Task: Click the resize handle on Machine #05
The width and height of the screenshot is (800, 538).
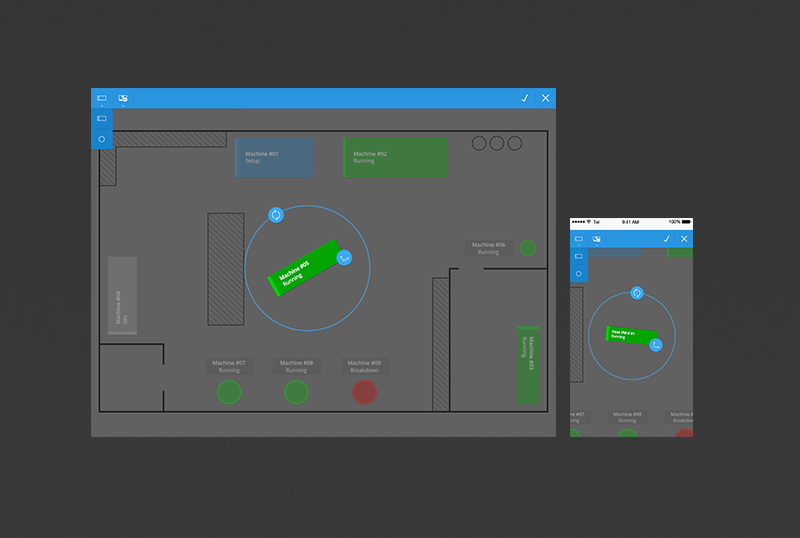Action: [x=344, y=258]
